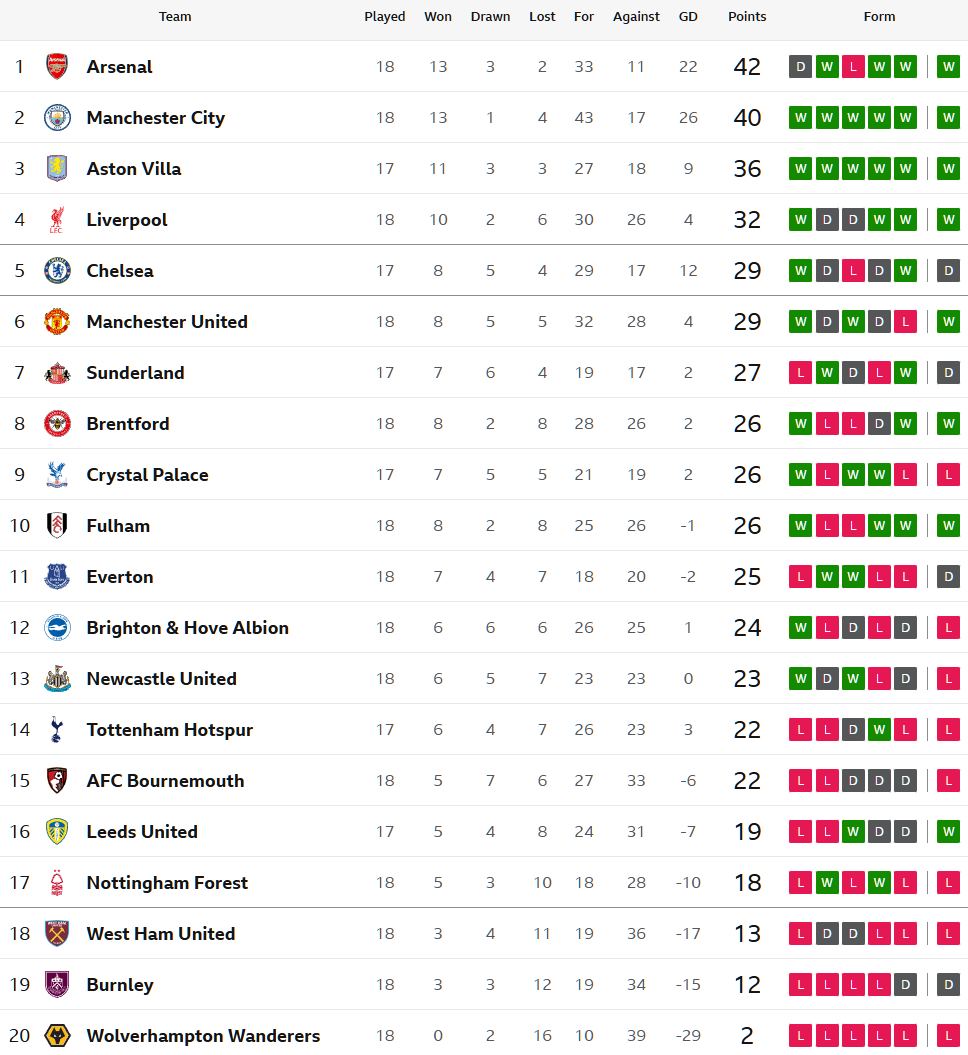Click Leeds United's latest W form badge

(x=949, y=832)
